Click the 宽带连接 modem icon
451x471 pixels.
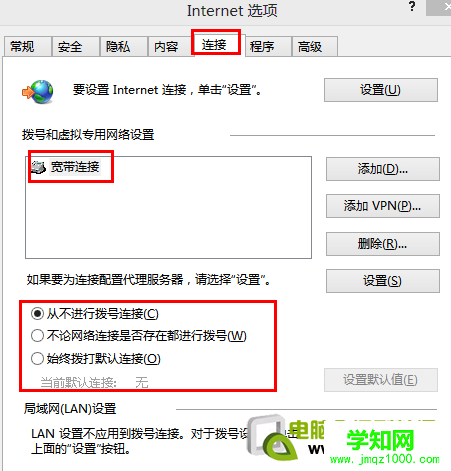(38, 167)
